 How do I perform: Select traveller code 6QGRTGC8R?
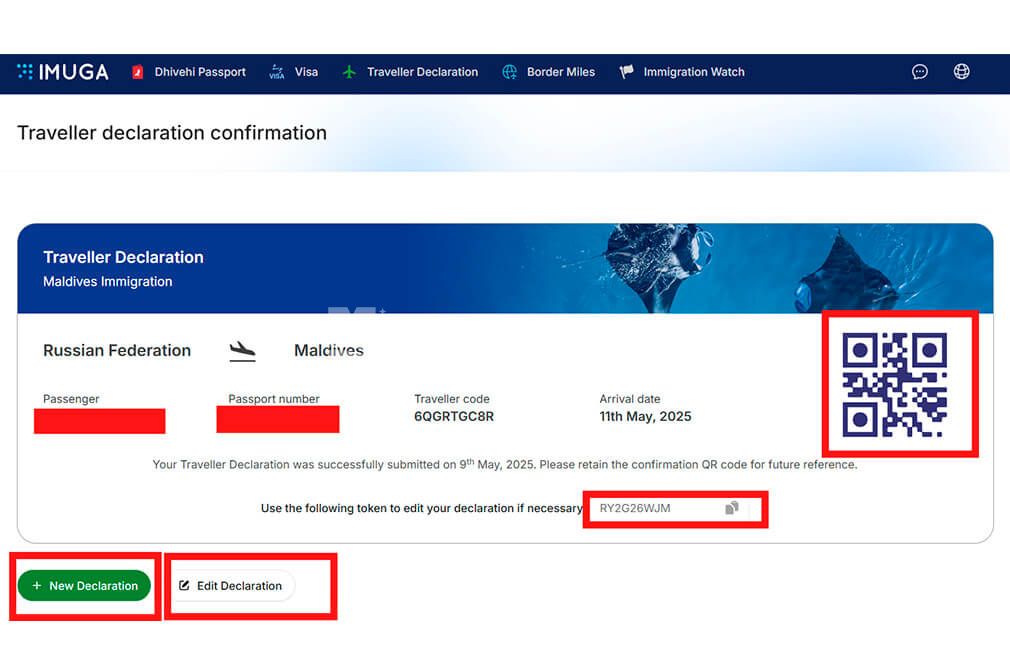[x=453, y=416]
